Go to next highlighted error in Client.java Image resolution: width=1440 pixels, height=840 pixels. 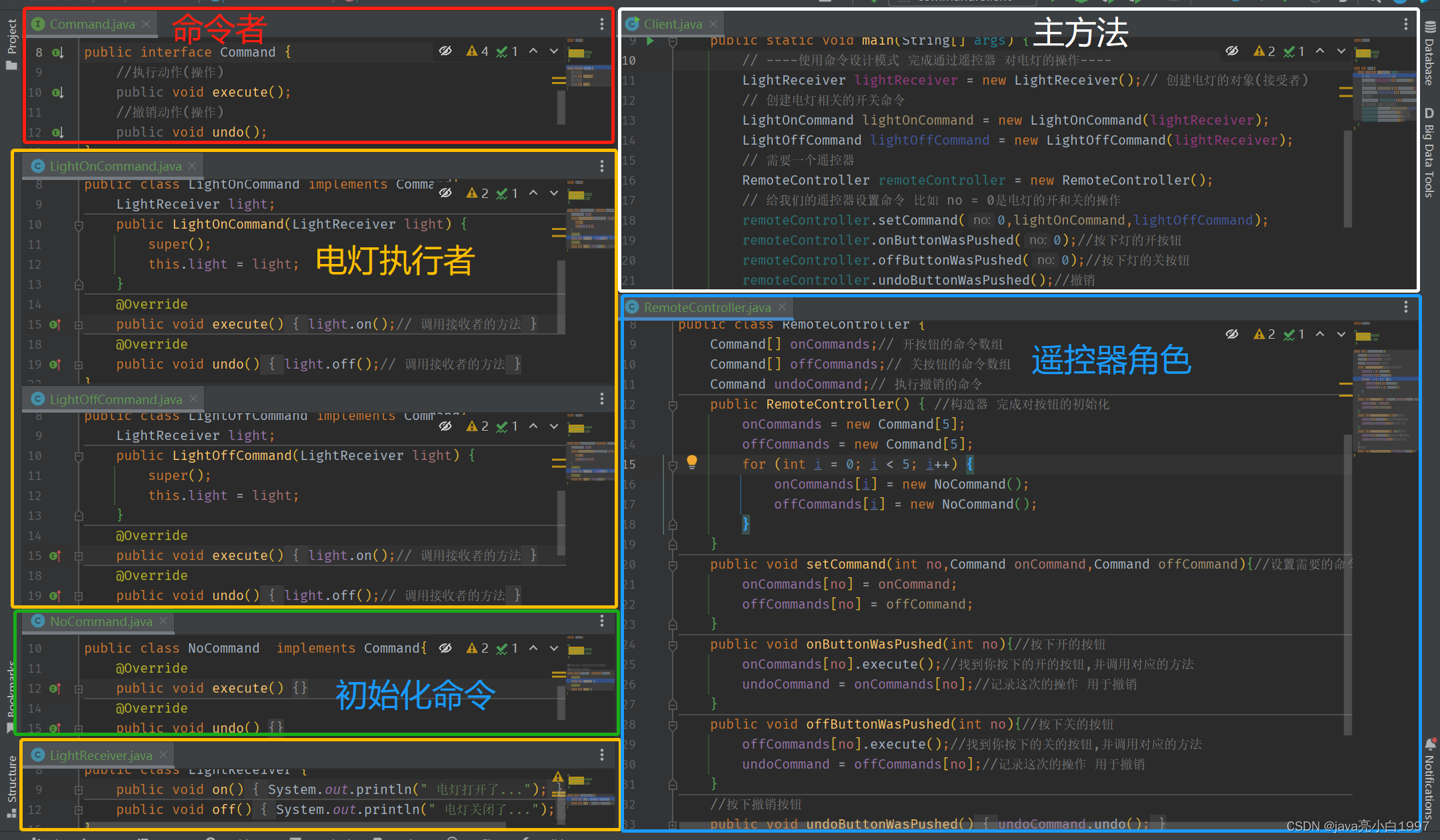(1341, 51)
